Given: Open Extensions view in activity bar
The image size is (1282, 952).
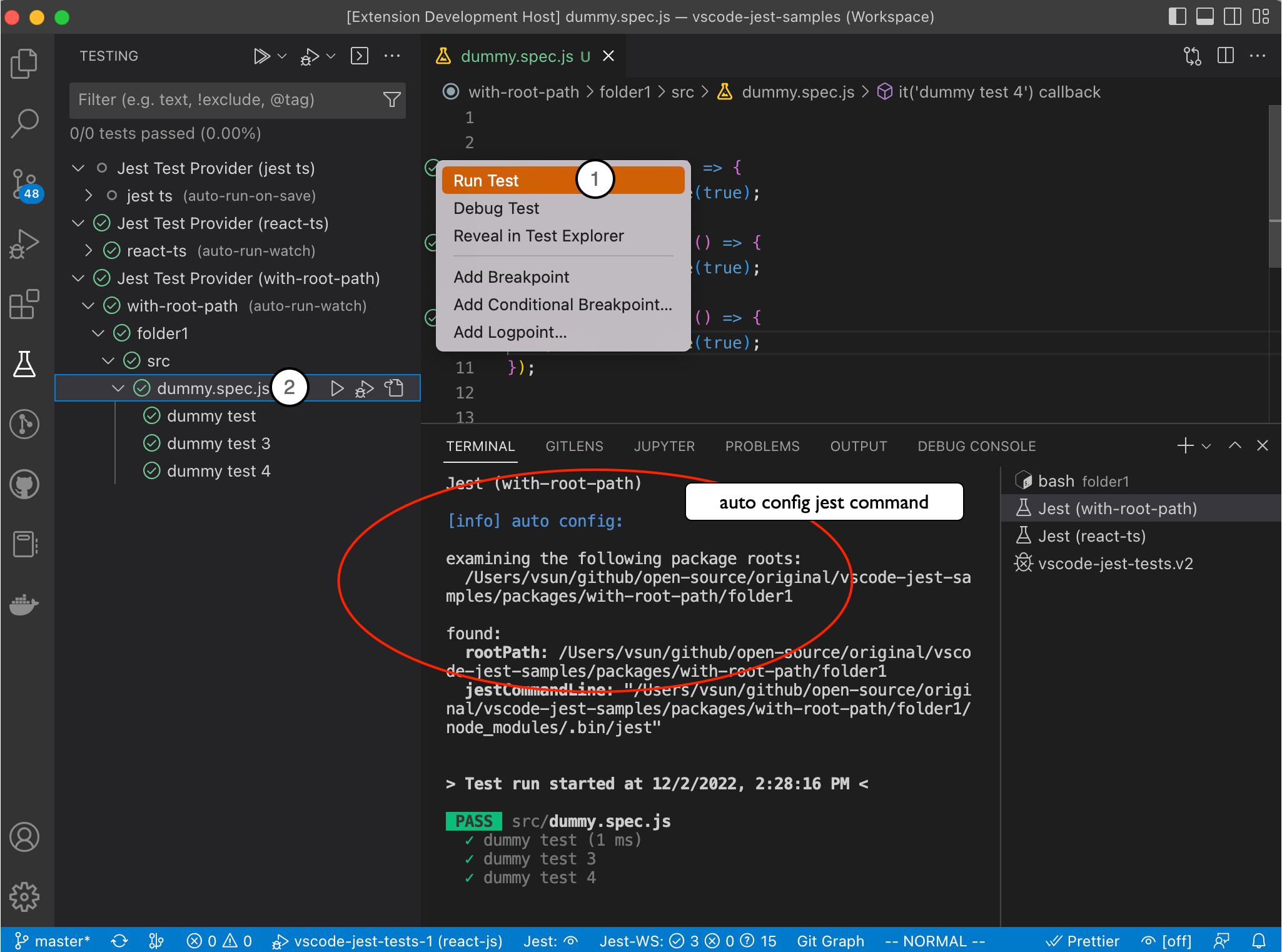Looking at the screenshot, I should coord(24,304).
